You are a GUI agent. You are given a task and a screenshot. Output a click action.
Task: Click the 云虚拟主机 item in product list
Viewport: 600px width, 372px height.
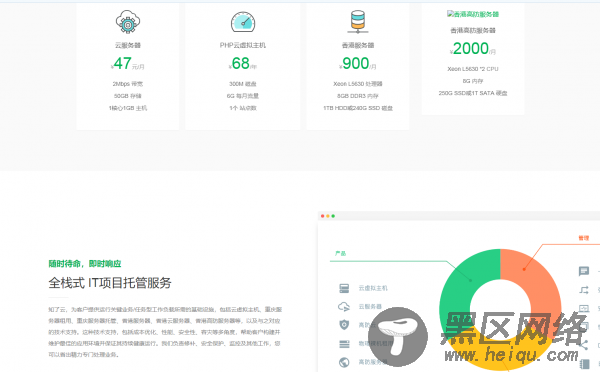373,288
